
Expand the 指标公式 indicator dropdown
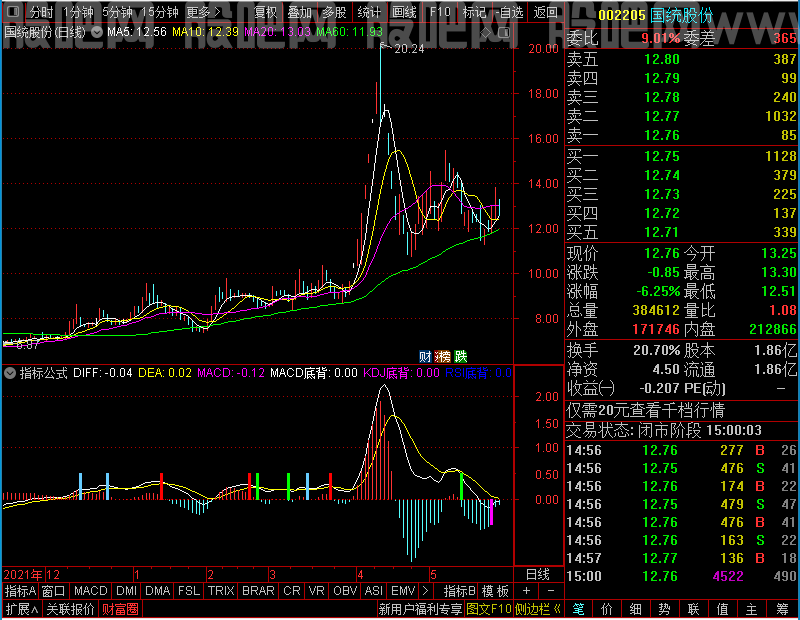[10, 373]
